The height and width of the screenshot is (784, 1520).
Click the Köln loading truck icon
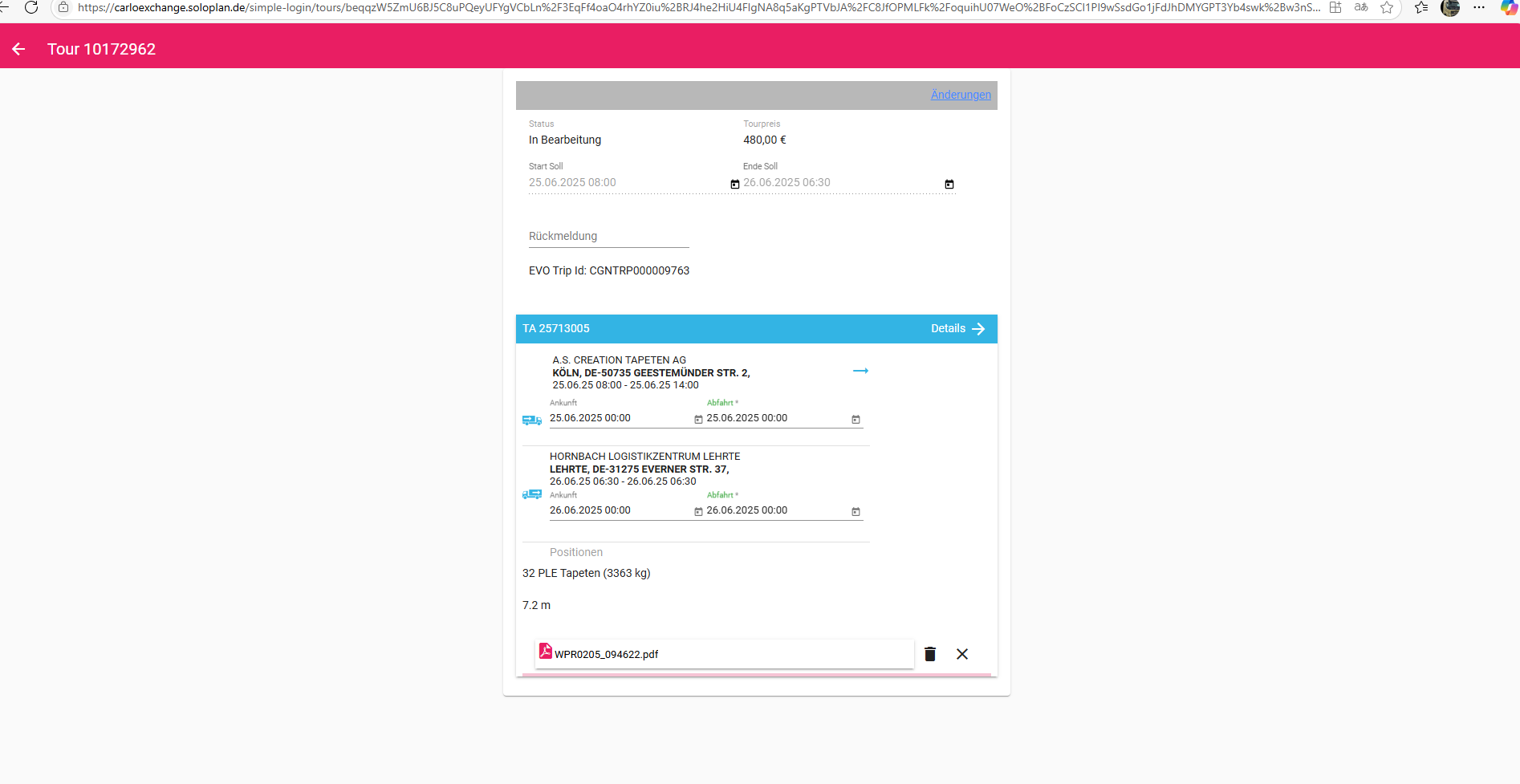pyautogui.click(x=532, y=420)
